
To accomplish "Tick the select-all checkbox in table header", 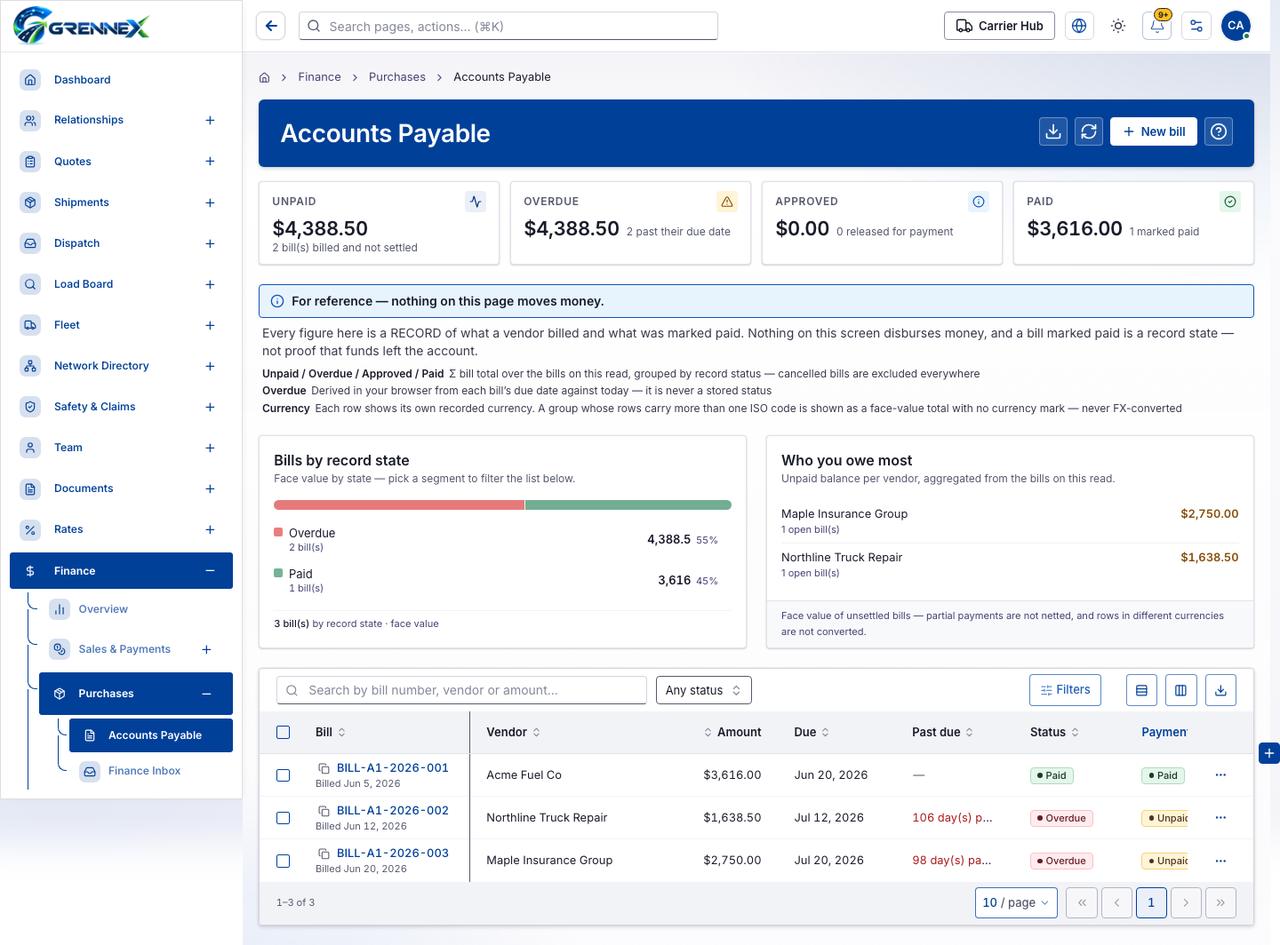I will [283, 732].
